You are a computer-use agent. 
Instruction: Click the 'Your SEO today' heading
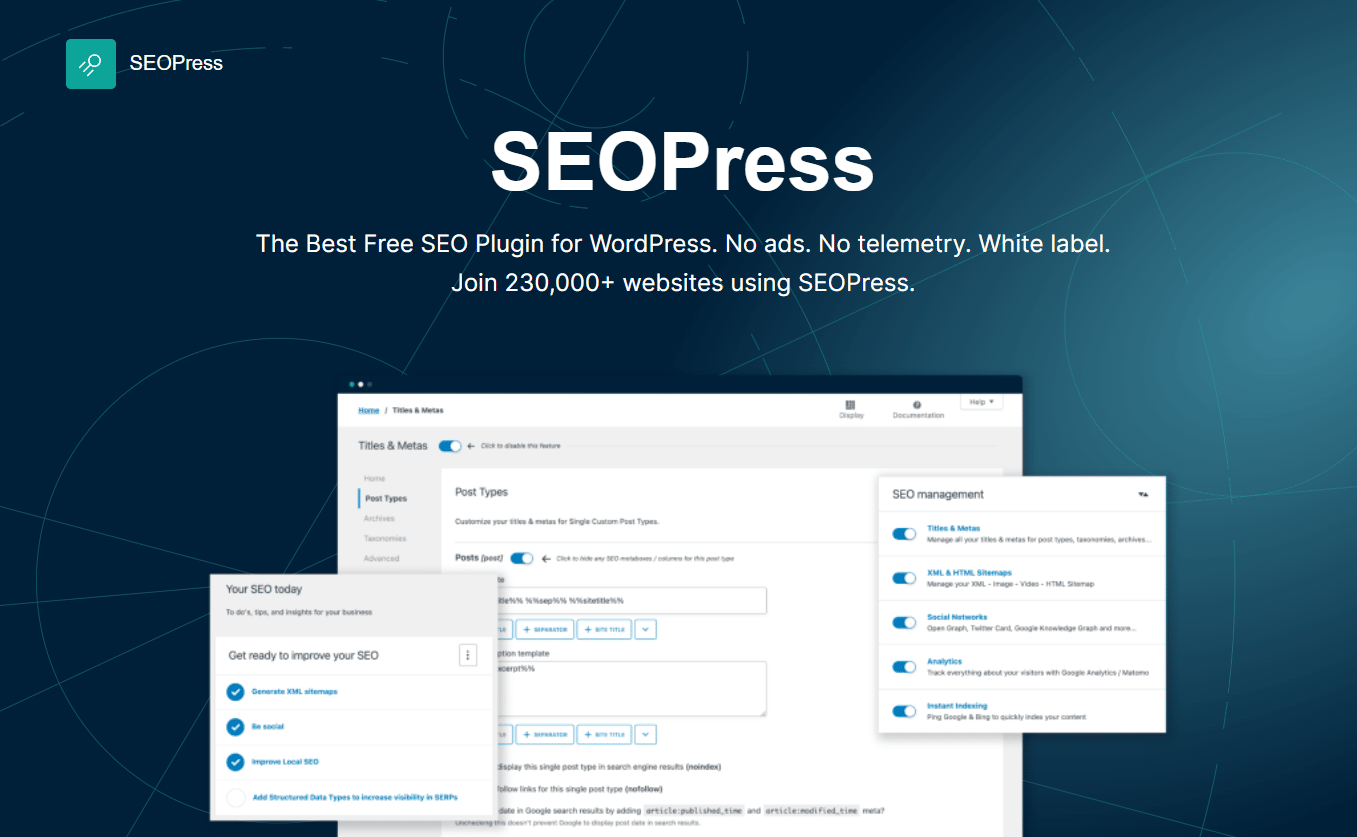(x=264, y=589)
